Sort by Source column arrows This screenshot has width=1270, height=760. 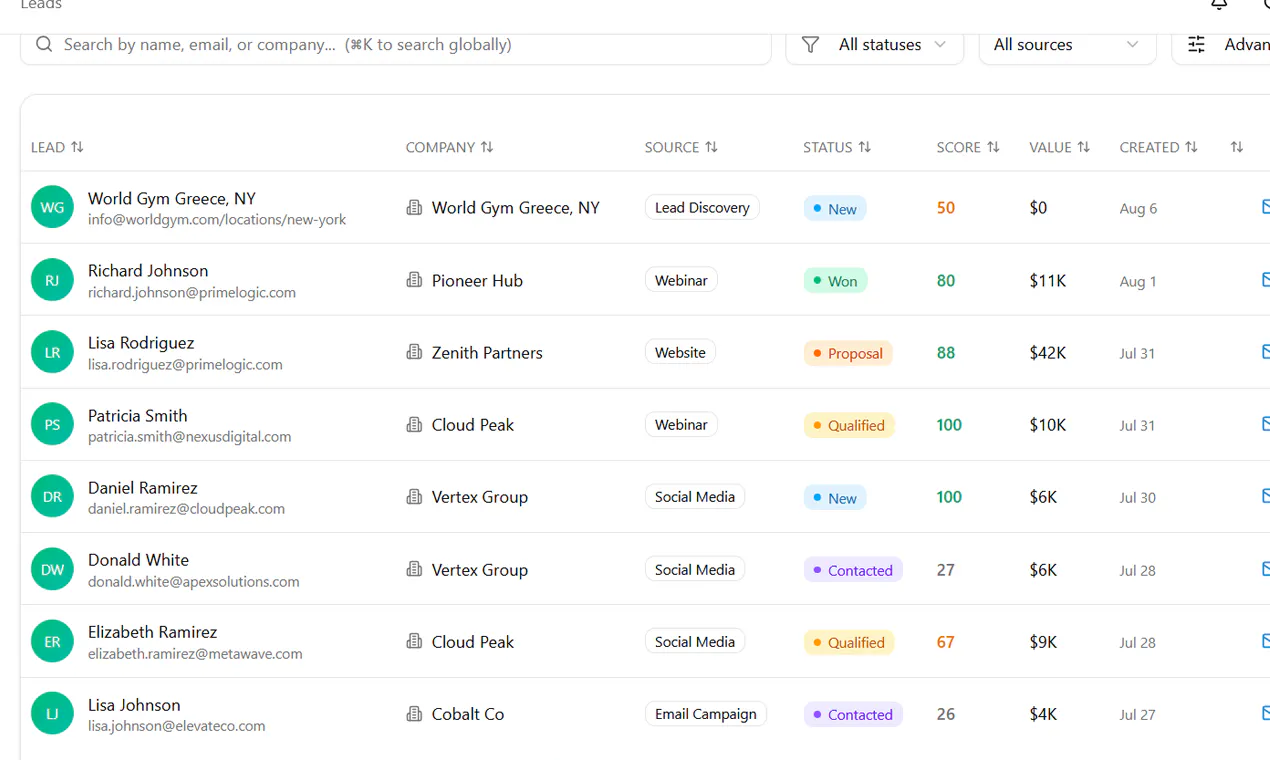coord(711,147)
